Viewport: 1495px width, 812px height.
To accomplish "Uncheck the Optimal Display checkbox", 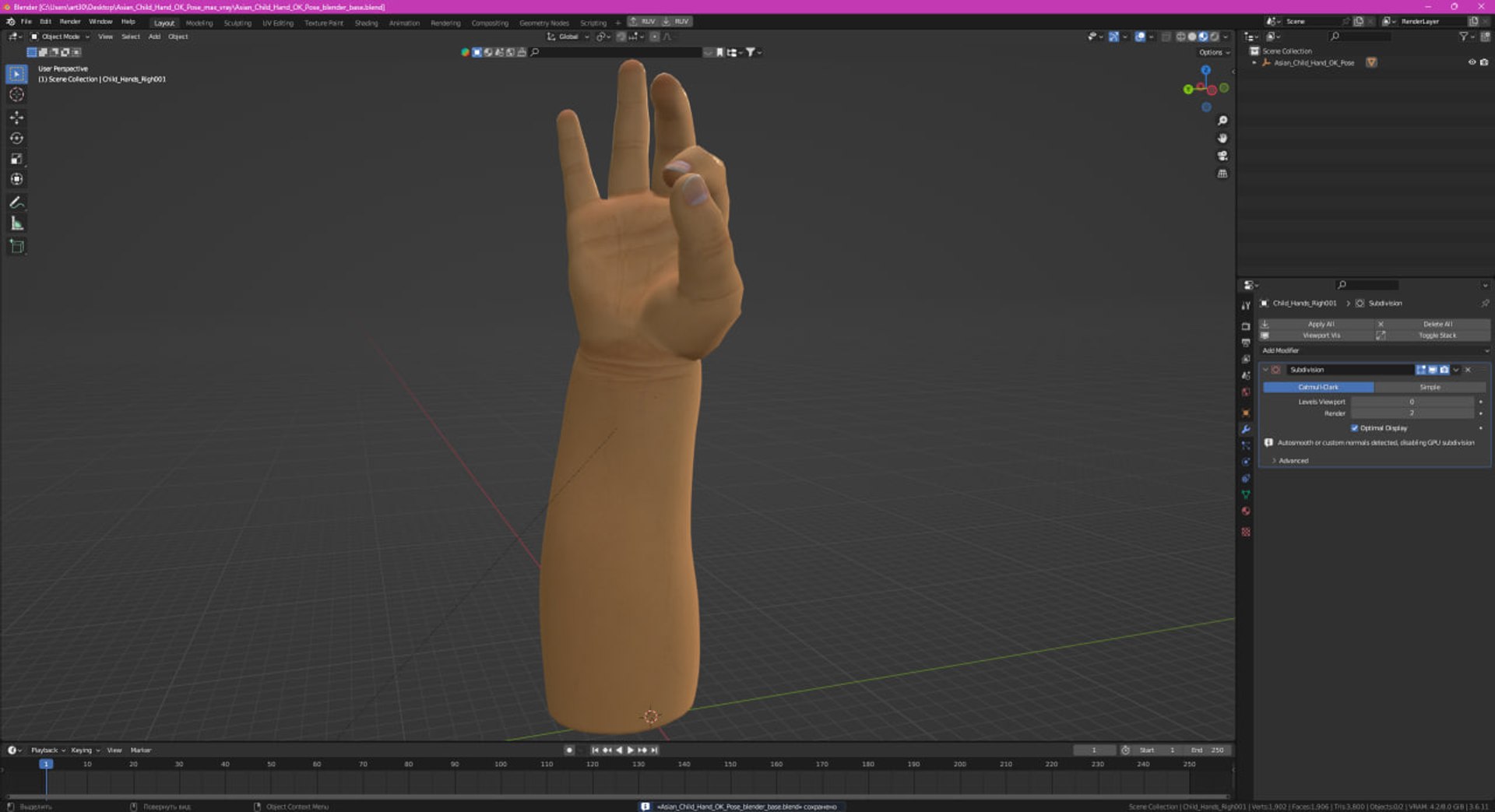I will pyautogui.click(x=1354, y=428).
